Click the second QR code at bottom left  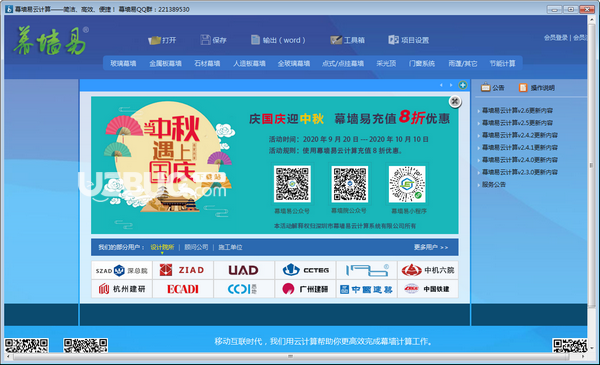[x=85, y=345]
